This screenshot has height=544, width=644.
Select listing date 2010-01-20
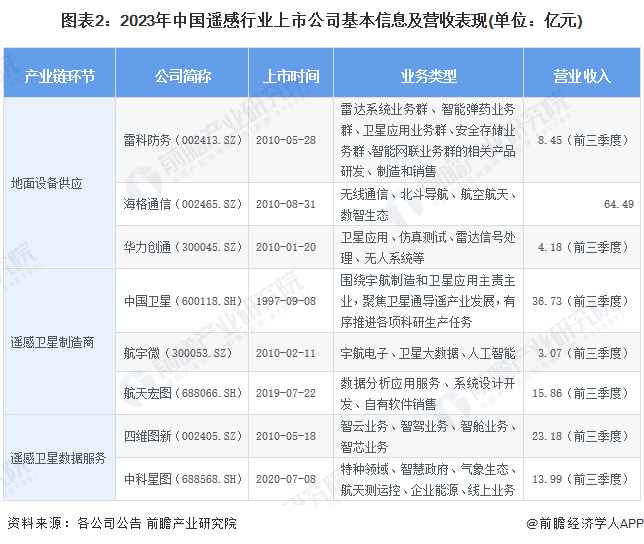(x=286, y=247)
